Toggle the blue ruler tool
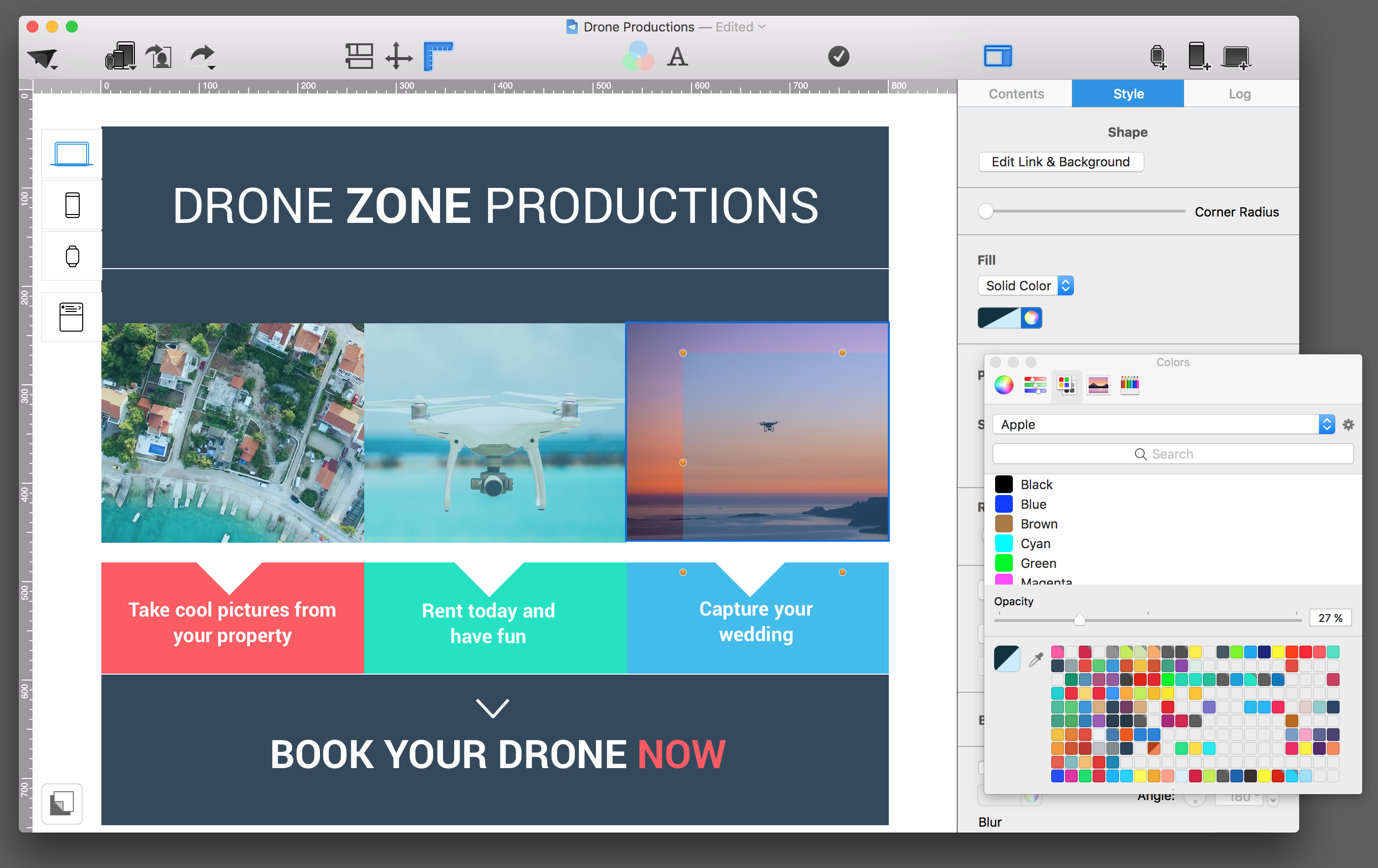This screenshot has width=1378, height=868. click(x=438, y=56)
